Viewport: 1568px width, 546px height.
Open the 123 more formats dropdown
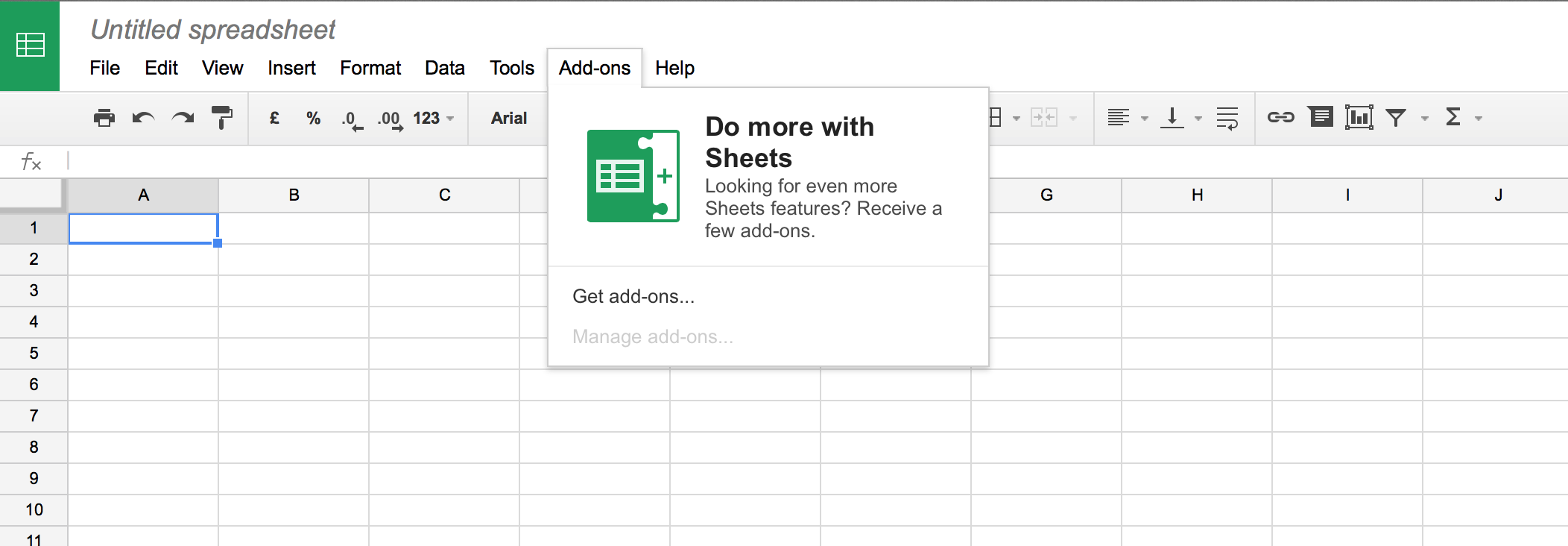click(x=434, y=118)
